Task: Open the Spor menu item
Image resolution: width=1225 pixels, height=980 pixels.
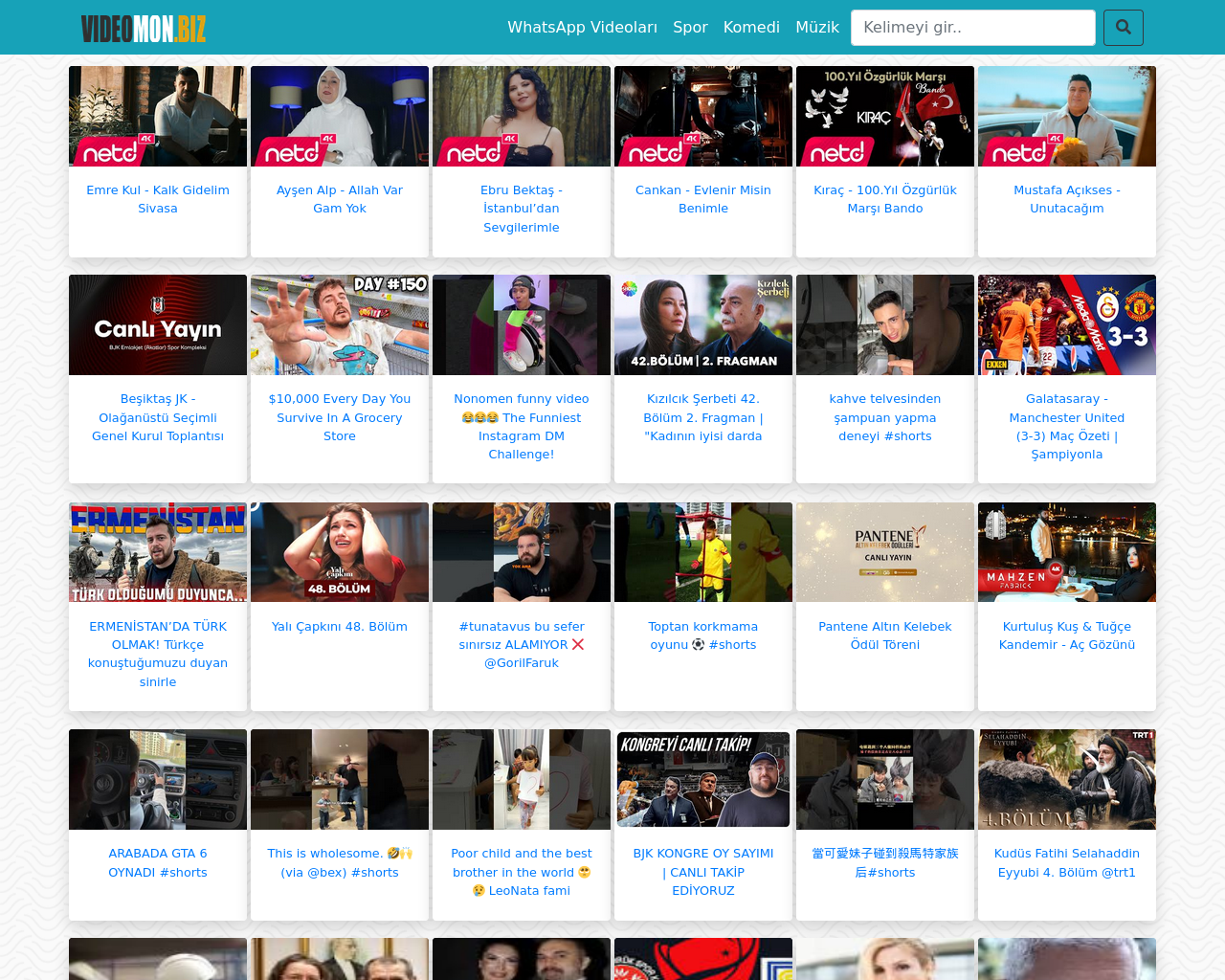Action: tap(690, 27)
